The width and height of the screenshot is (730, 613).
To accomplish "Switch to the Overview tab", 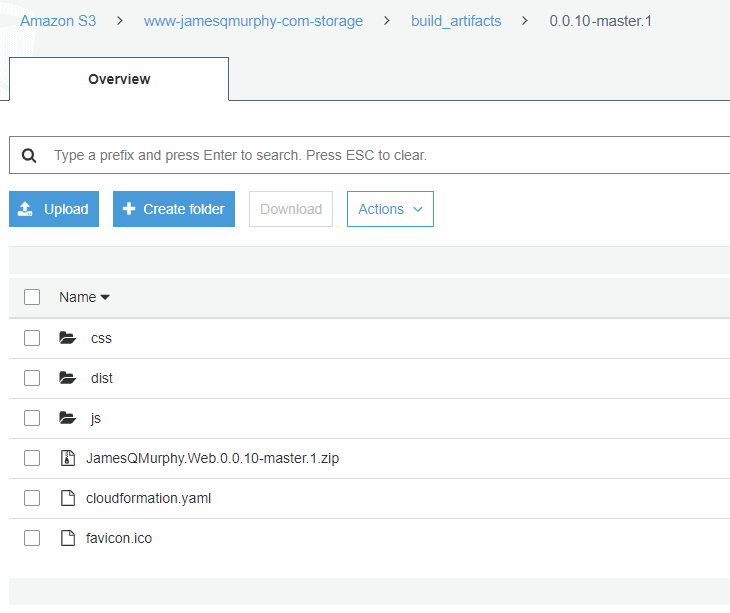I will click(119, 79).
